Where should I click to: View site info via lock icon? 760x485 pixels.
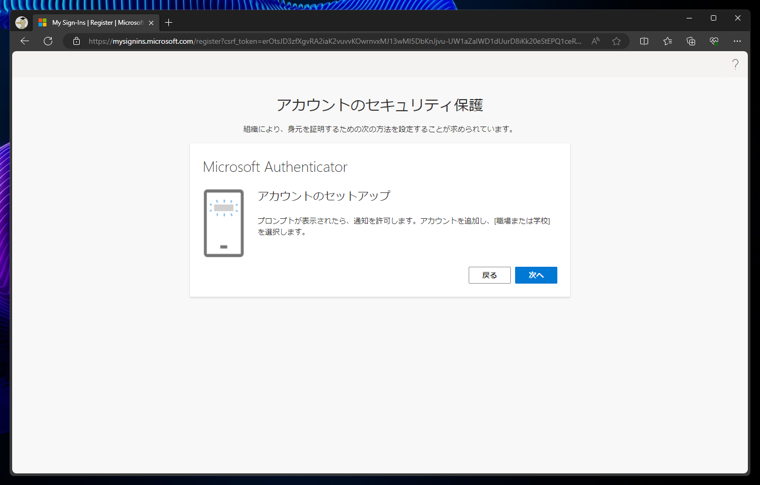[76, 41]
